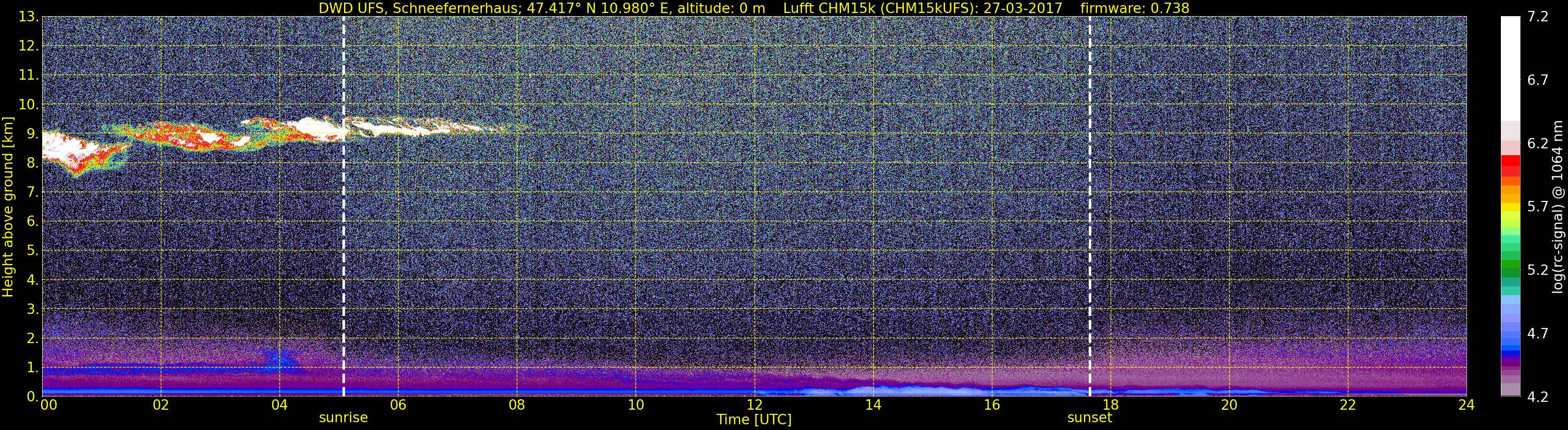Click the '1.' height tick label
The width and height of the screenshot is (1568, 430).
32,368
